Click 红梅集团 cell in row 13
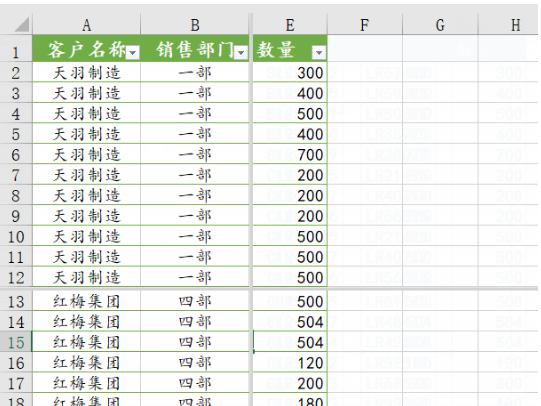 87,301
